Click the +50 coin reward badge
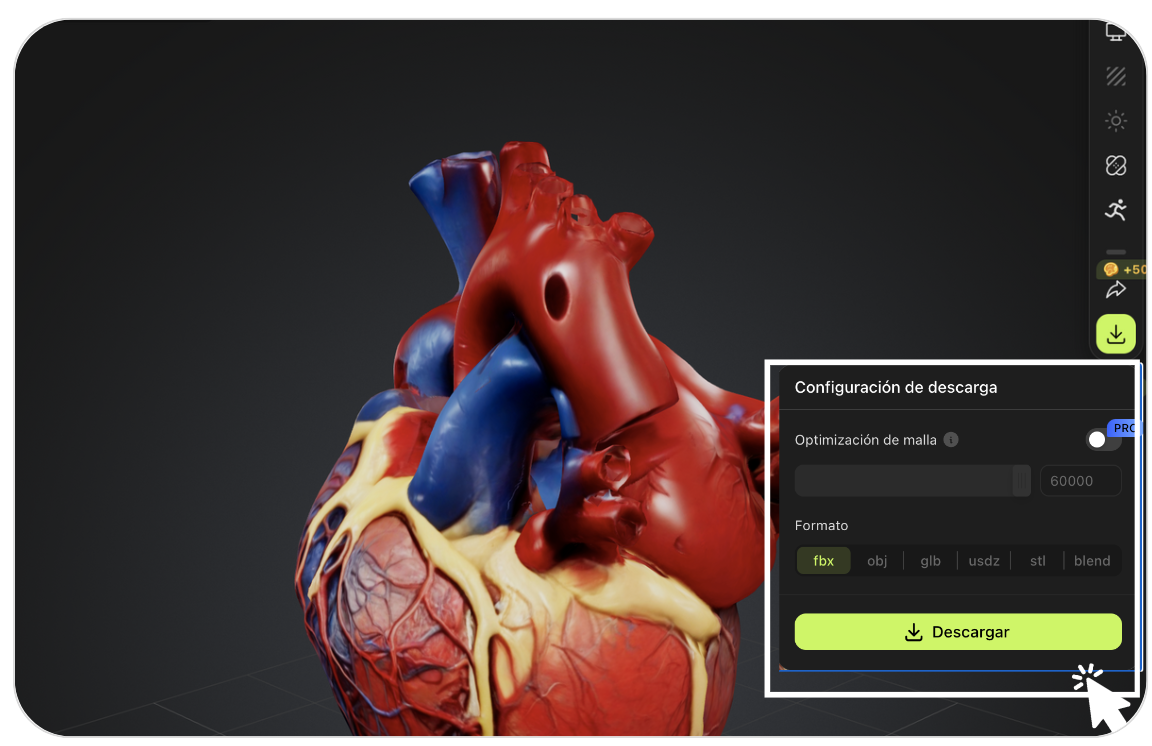The image size is (1152, 746). pyautogui.click(x=1123, y=270)
